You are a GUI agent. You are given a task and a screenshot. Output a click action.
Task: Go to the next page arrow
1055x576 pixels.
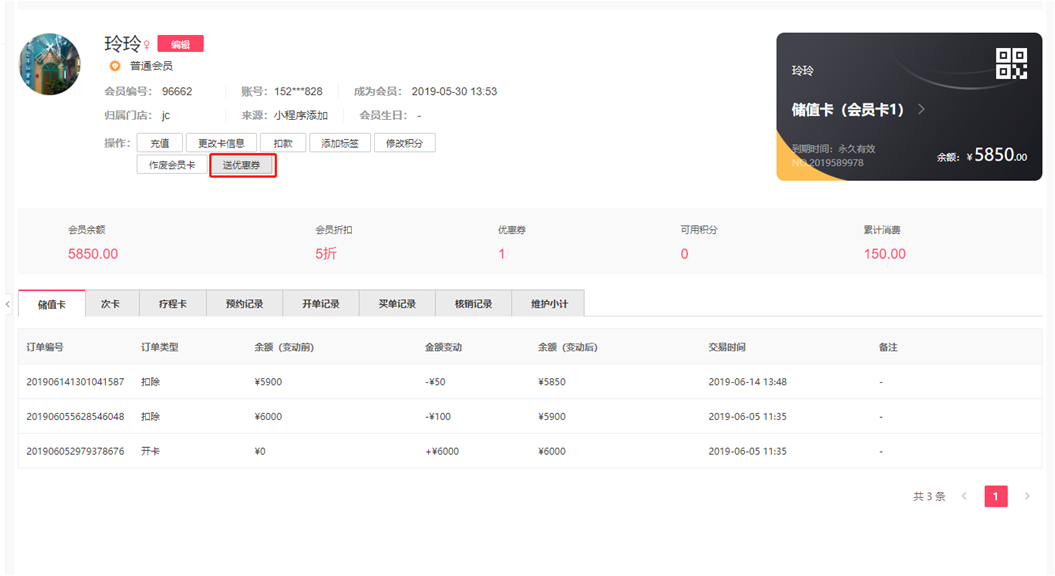coord(1027,497)
